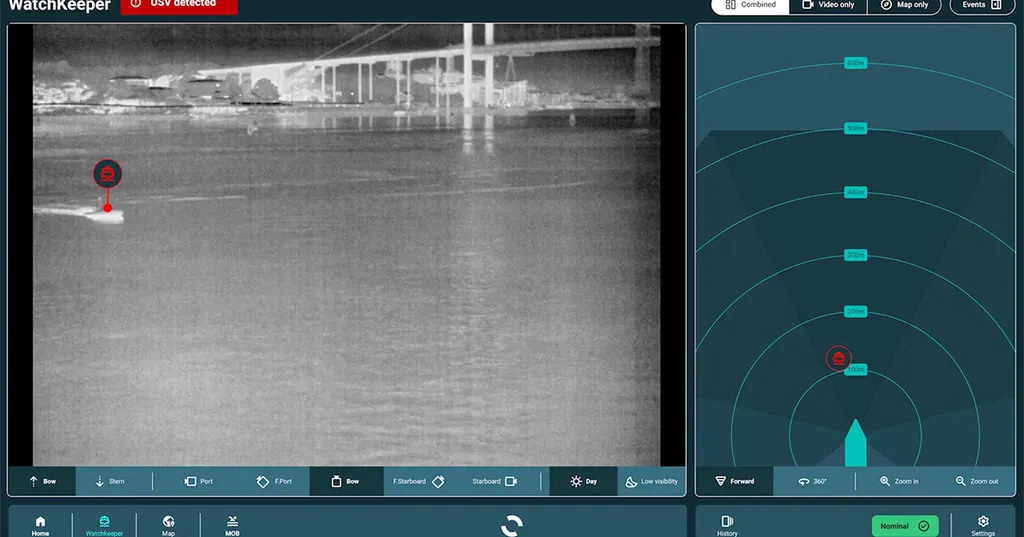Select the red USV marker on the video feed
1024x537 pixels.
[x=107, y=174]
